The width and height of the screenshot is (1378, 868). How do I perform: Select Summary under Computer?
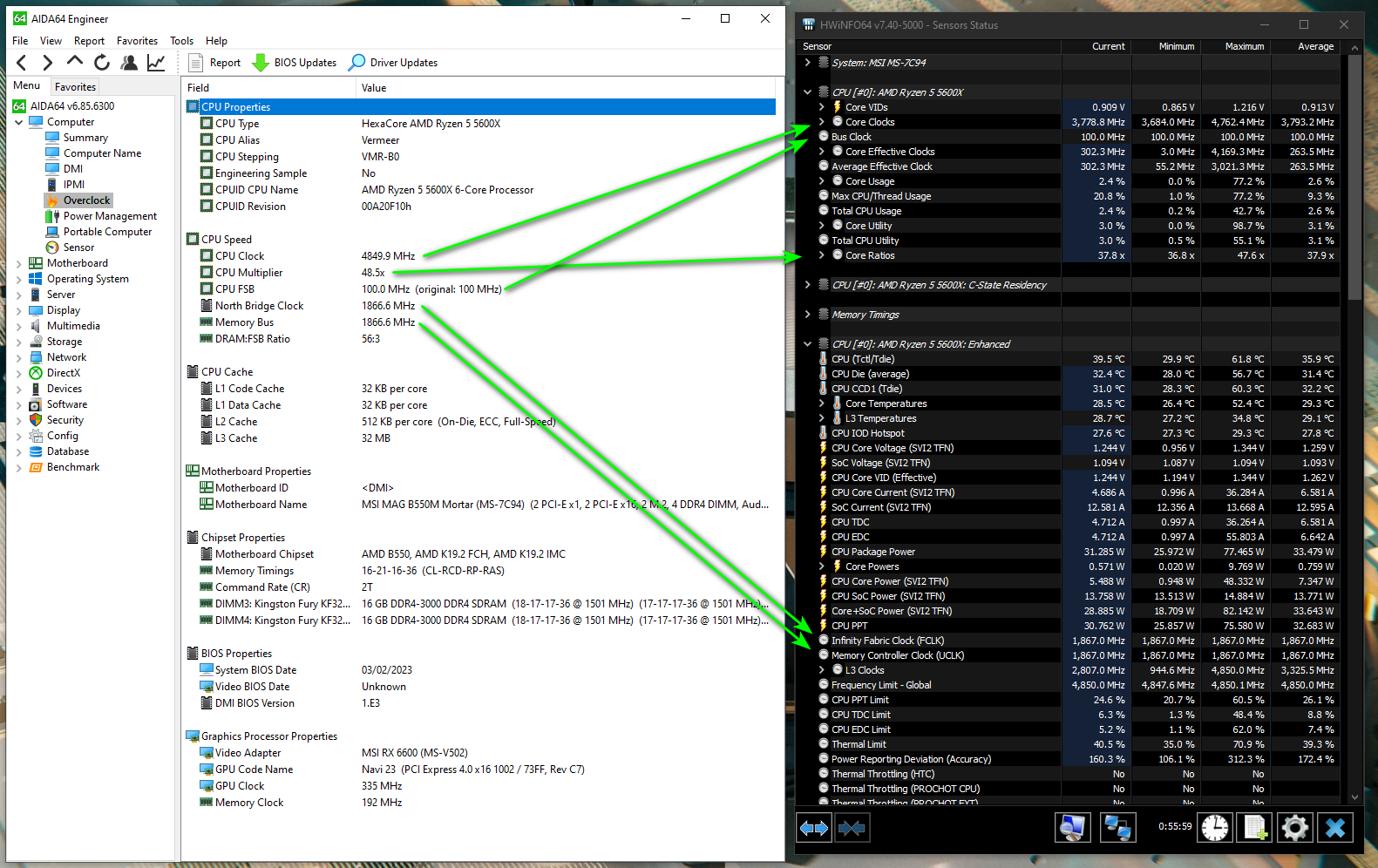(x=85, y=138)
